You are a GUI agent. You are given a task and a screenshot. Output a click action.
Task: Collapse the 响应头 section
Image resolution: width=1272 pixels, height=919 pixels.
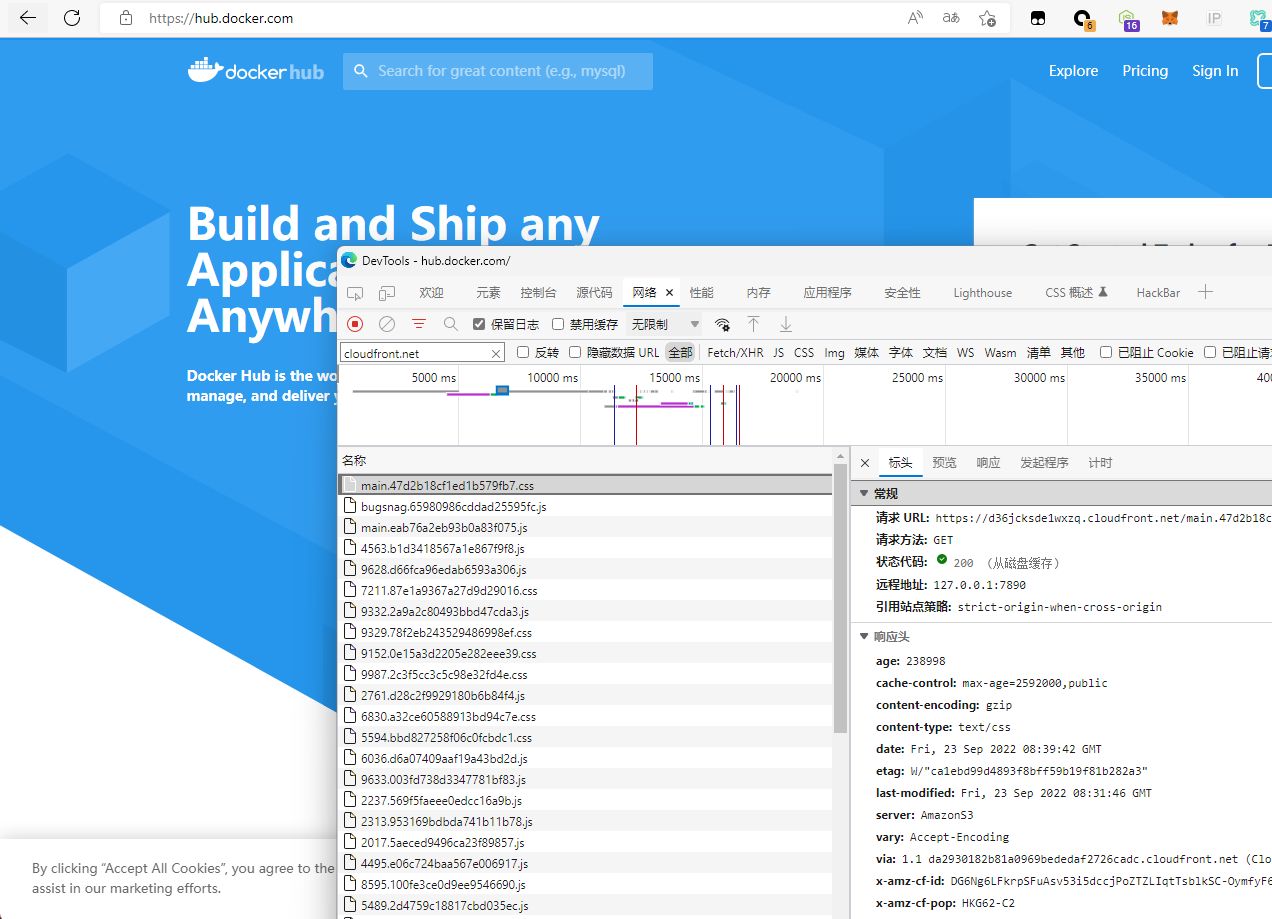tap(864, 636)
